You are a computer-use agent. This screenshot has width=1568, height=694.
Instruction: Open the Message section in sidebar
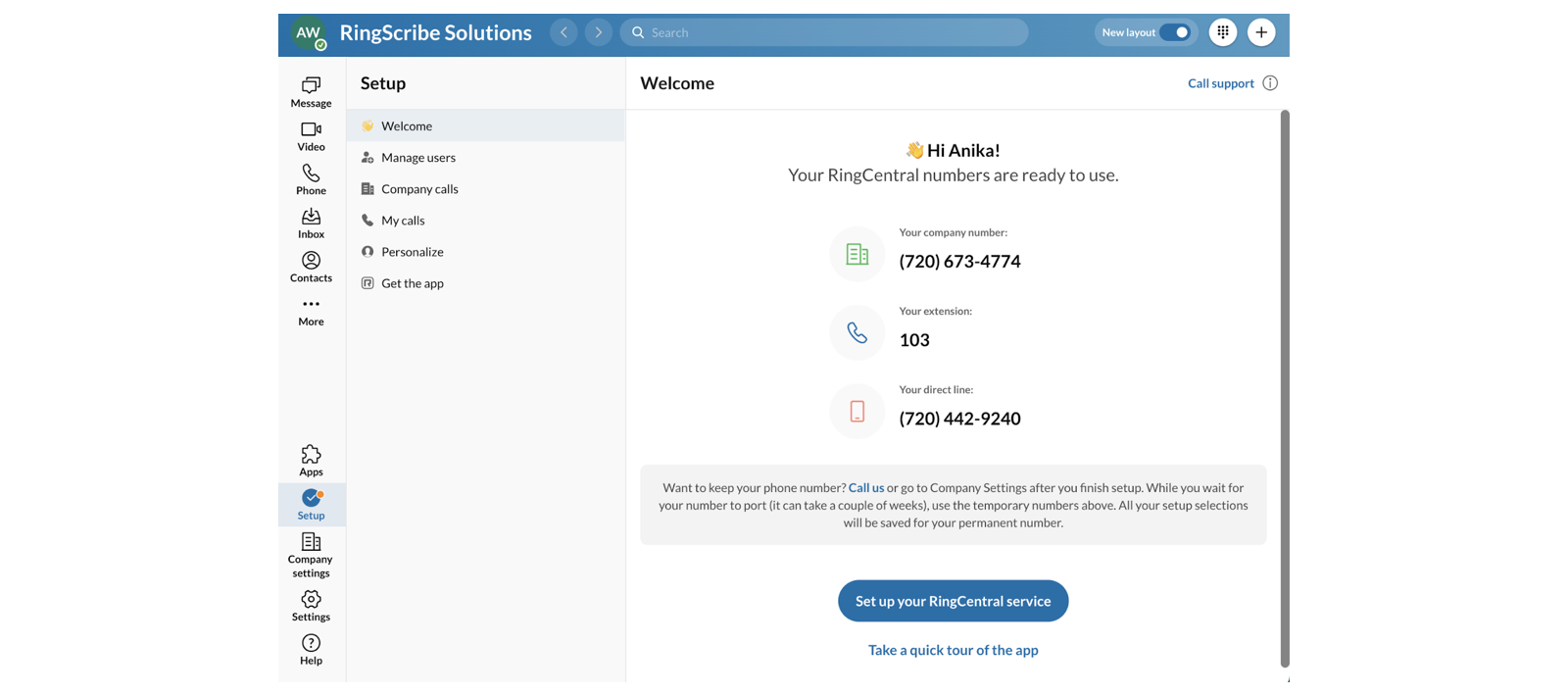(x=311, y=92)
